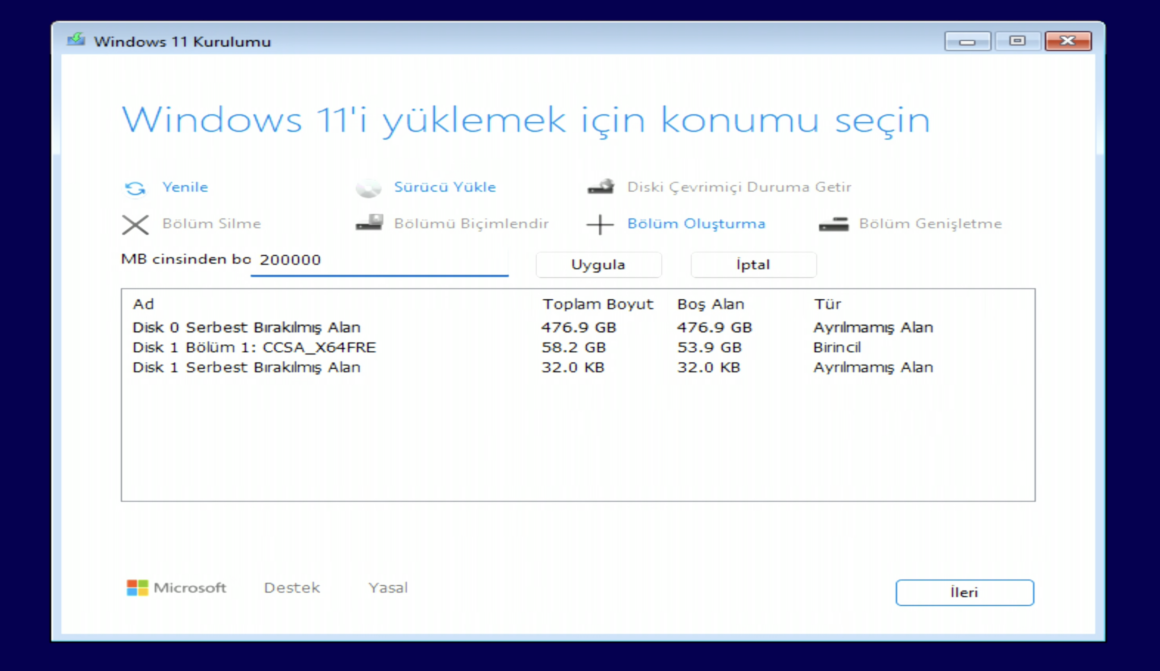Click the Diski Çevrimiçi Duruma Getir label
Screen dimensions: 1160x671
(739, 187)
